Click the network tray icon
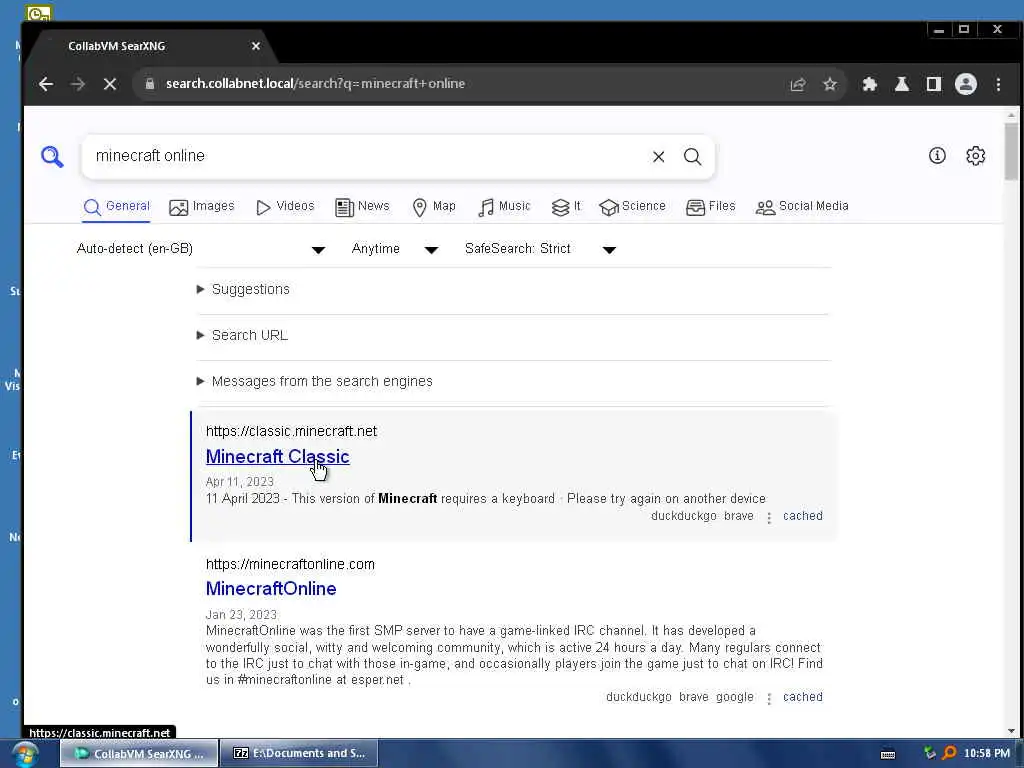The height and width of the screenshot is (768, 1024). pyautogui.click(x=930, y=753)
